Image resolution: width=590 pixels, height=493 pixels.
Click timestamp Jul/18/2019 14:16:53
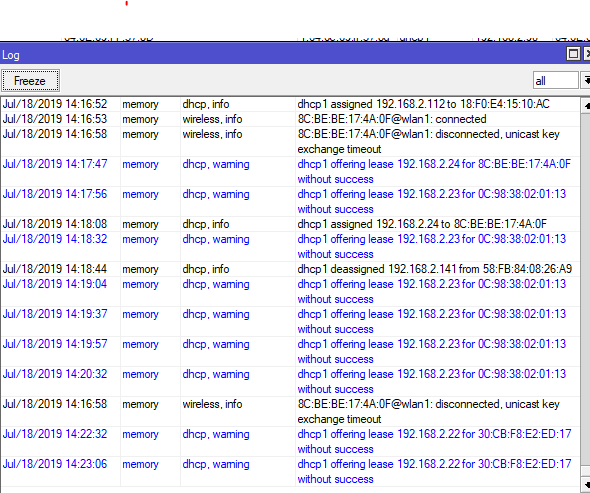tap(55, 119)
